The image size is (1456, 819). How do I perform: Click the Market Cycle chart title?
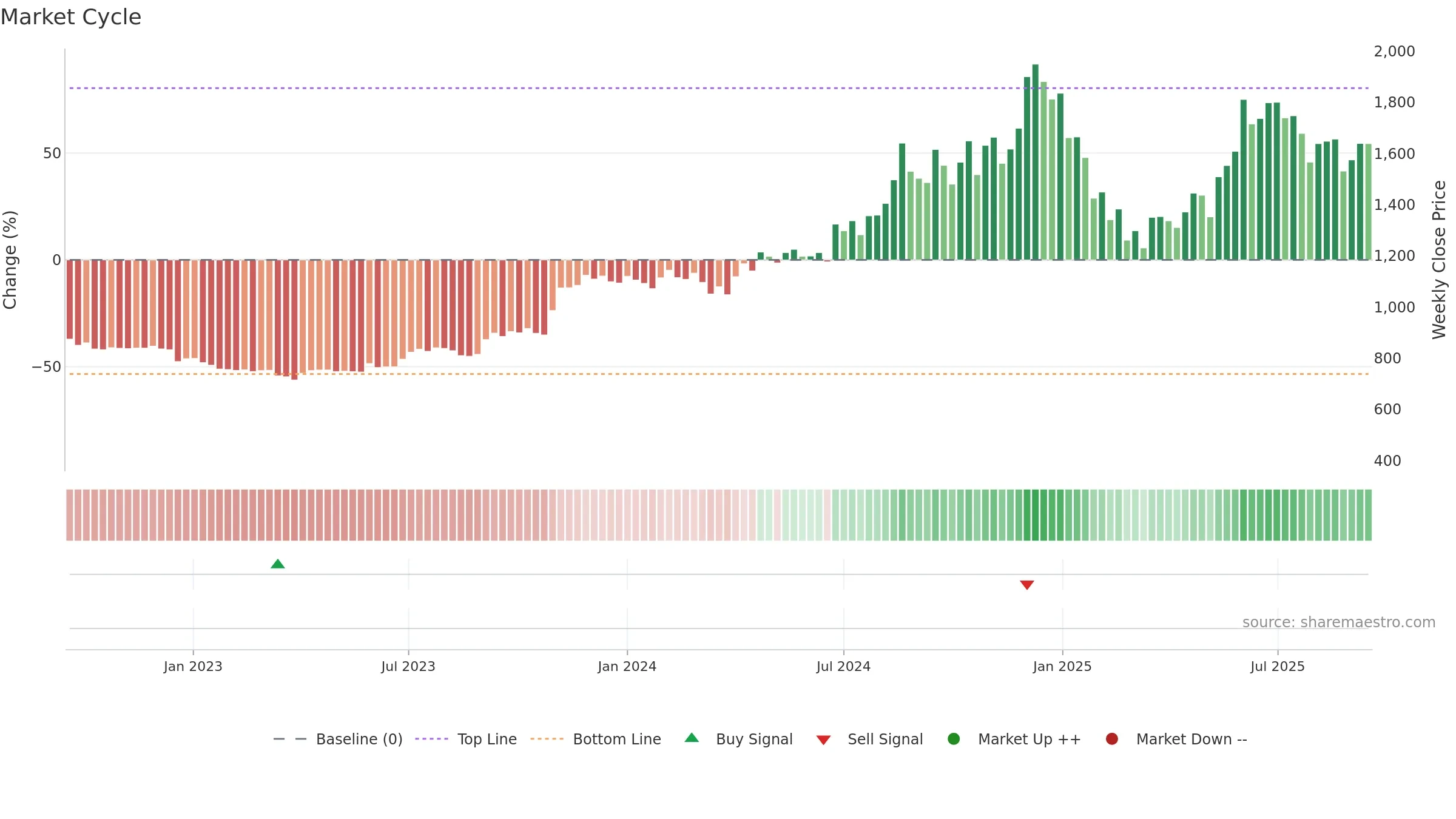[x=71, y=17]
